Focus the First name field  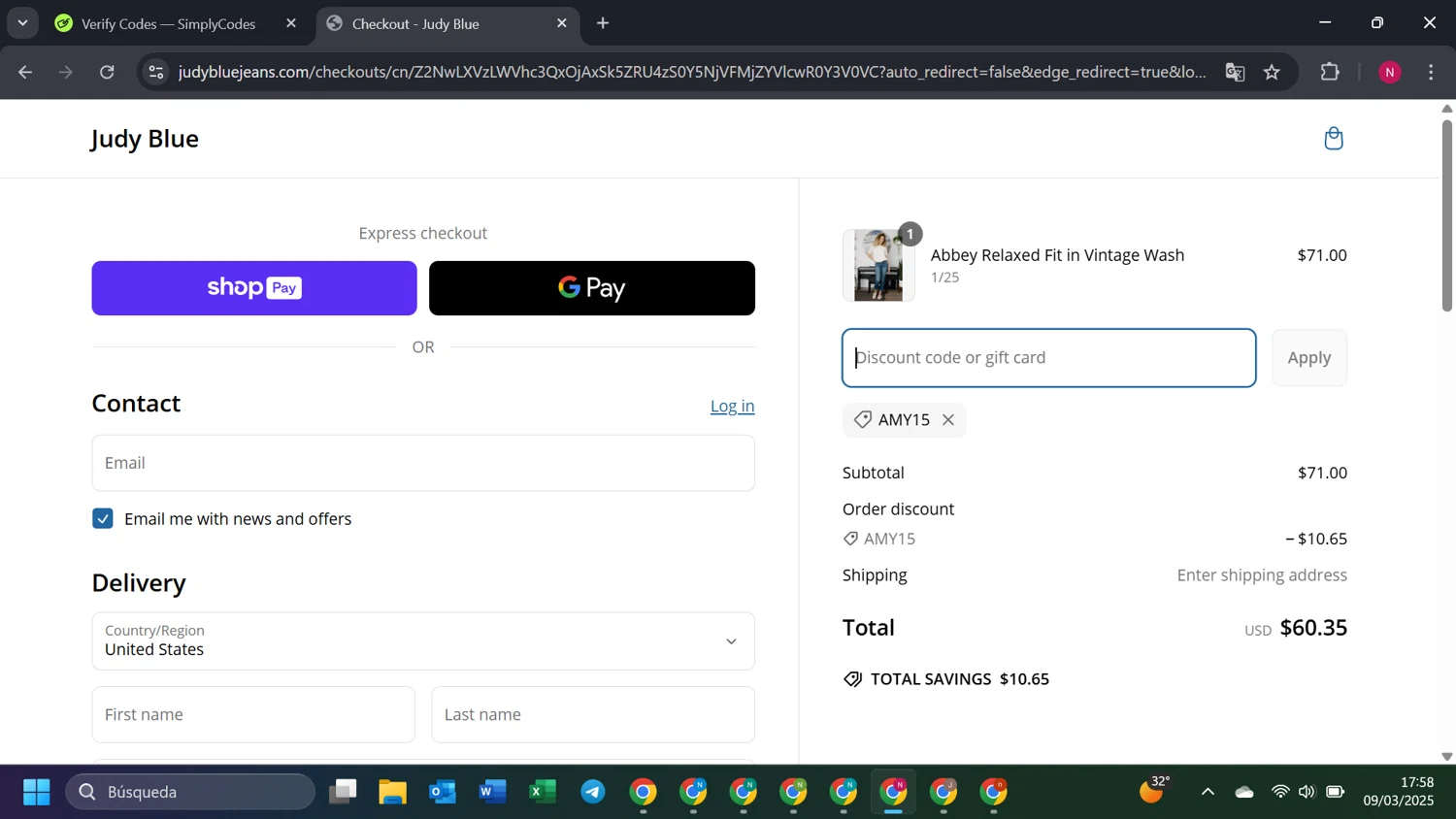coord(253,715)
